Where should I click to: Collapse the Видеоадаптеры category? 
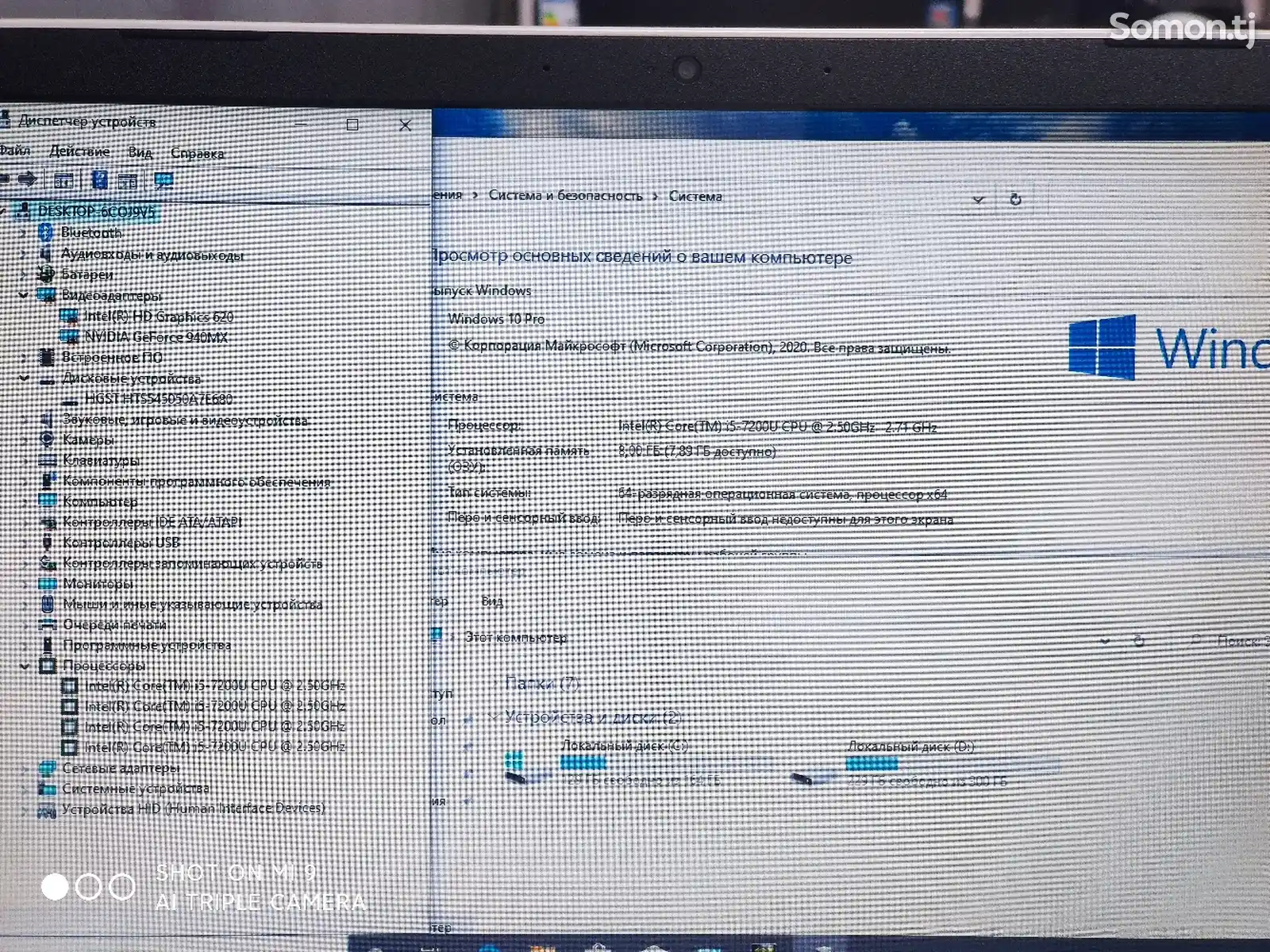24,294
